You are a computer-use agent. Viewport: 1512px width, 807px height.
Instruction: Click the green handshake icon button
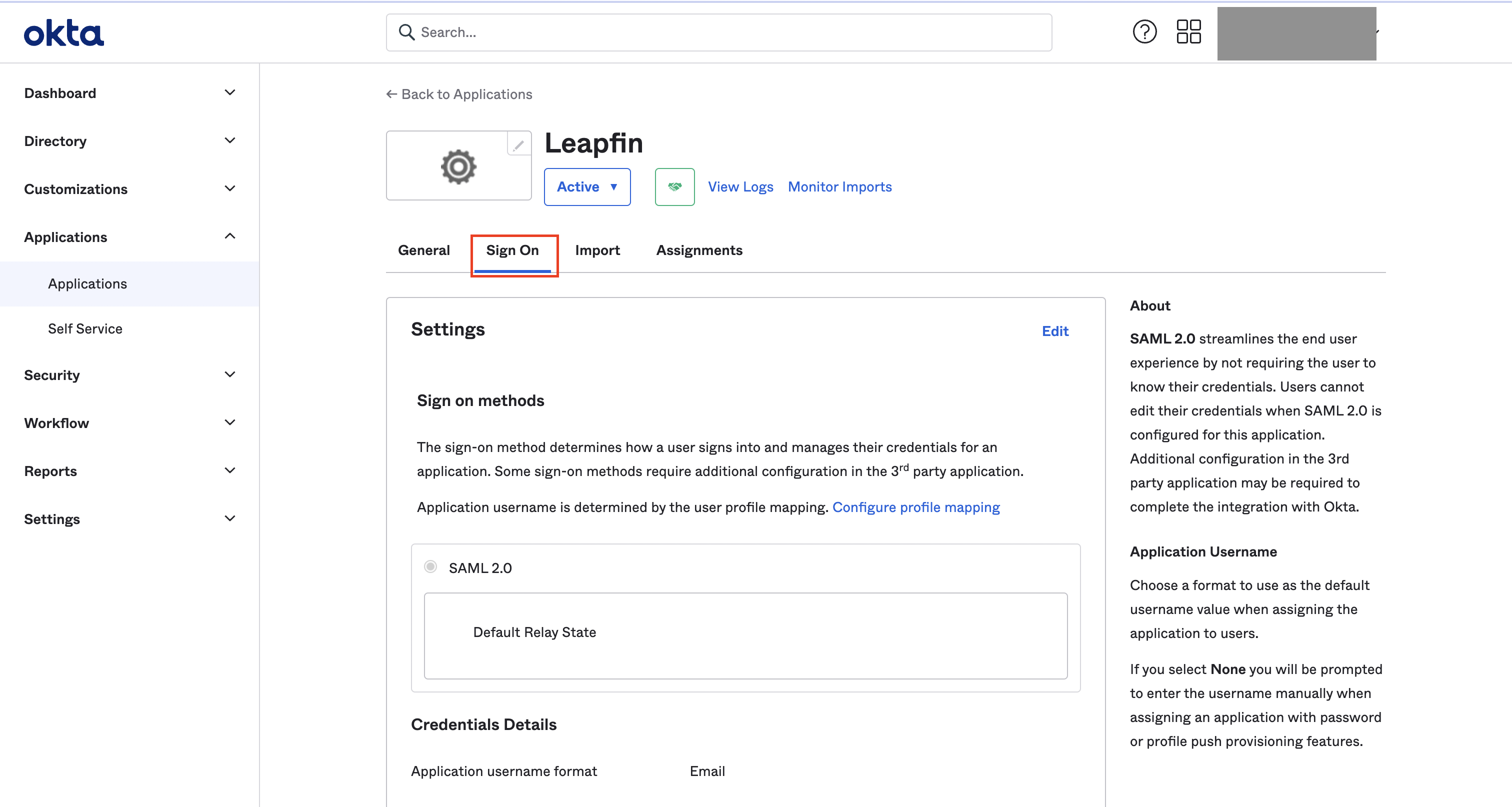[674, 186]
